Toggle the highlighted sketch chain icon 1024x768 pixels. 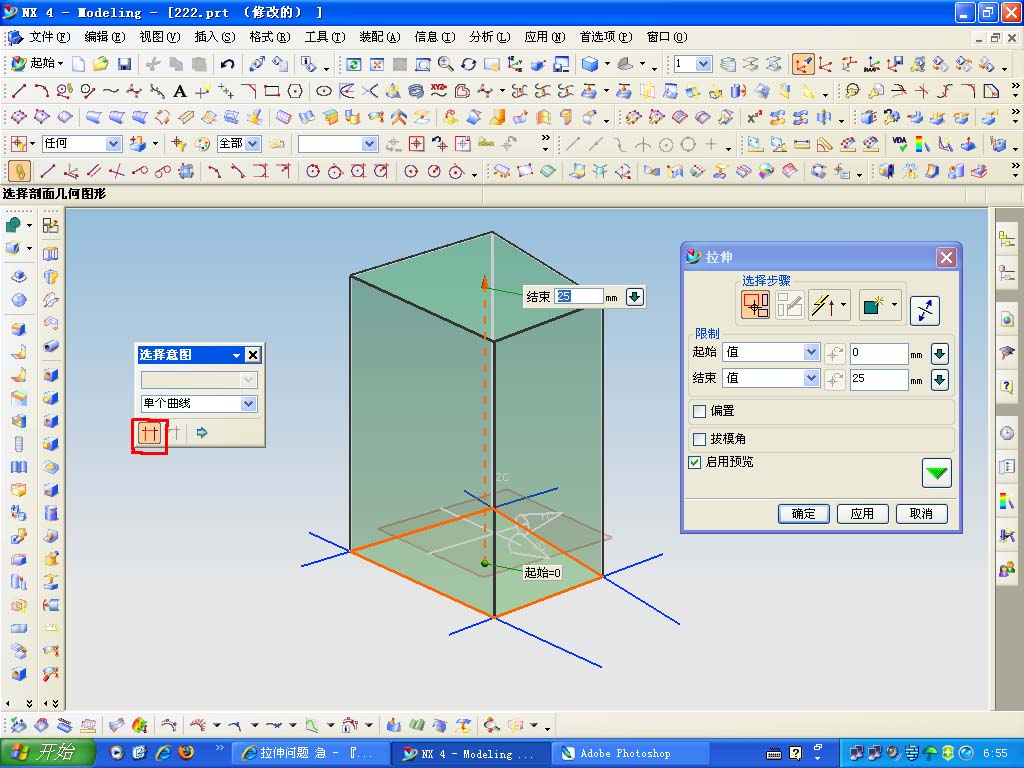20,171
